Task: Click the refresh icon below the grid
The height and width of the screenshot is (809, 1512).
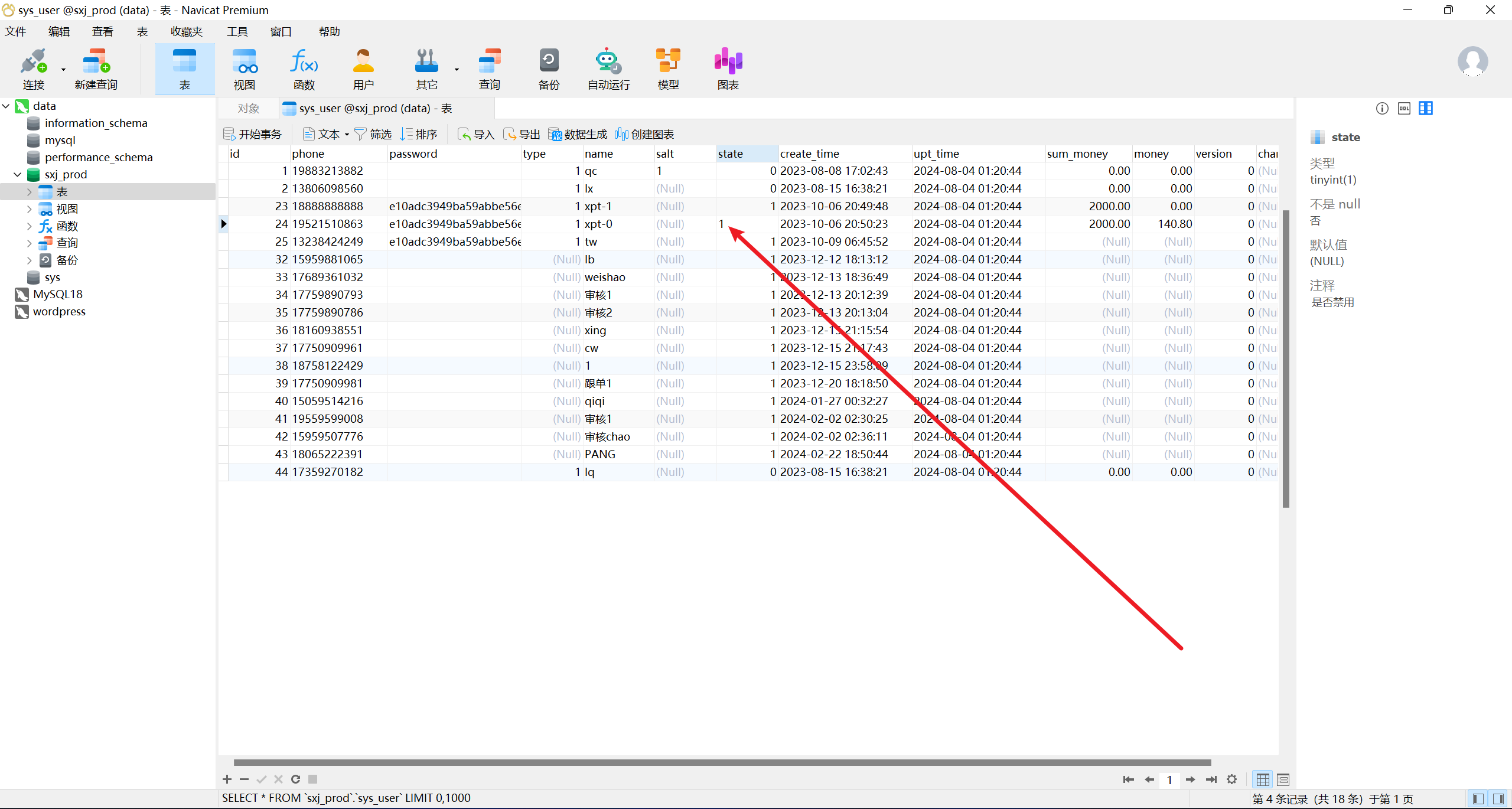Action: (295, 779)
